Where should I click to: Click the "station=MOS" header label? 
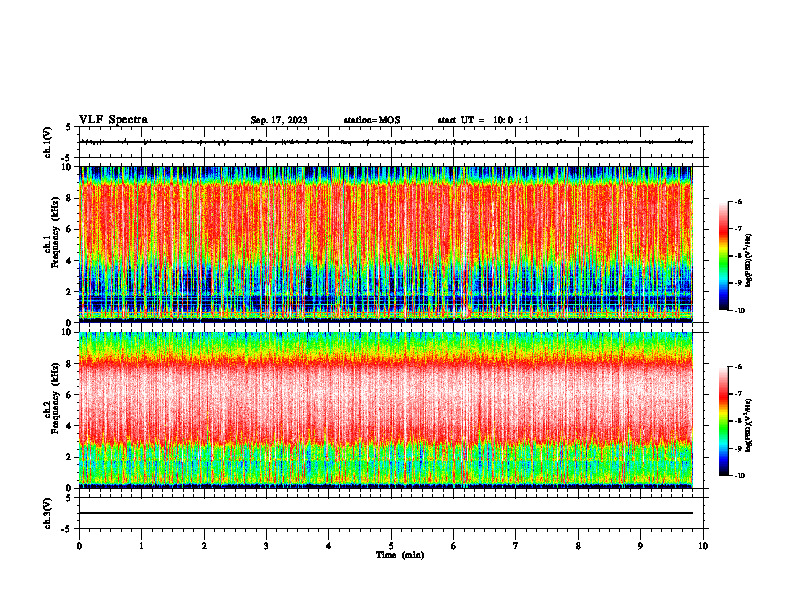click(372, 120)
